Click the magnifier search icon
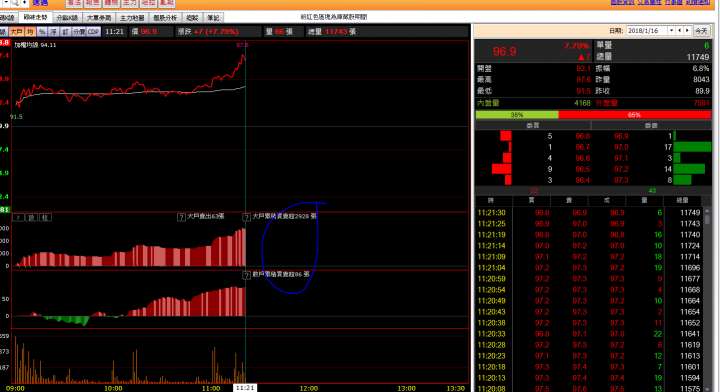The width and height of the screenshot is (720, 392). coord(15,3)
